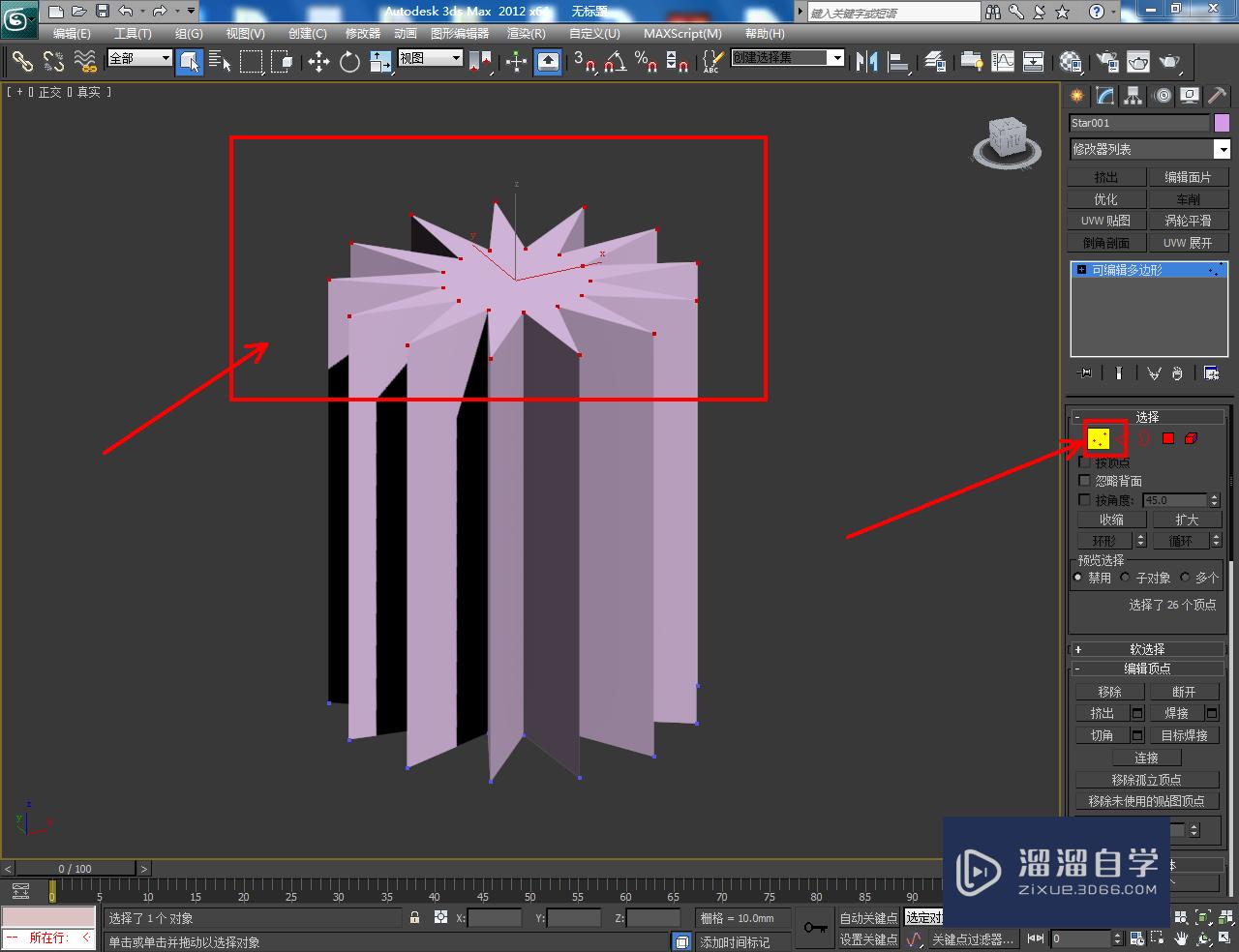The height and width of the screenshot is (952, 1239).
Task: Click Bind to Space Warp tool
Action: point(85,62)
